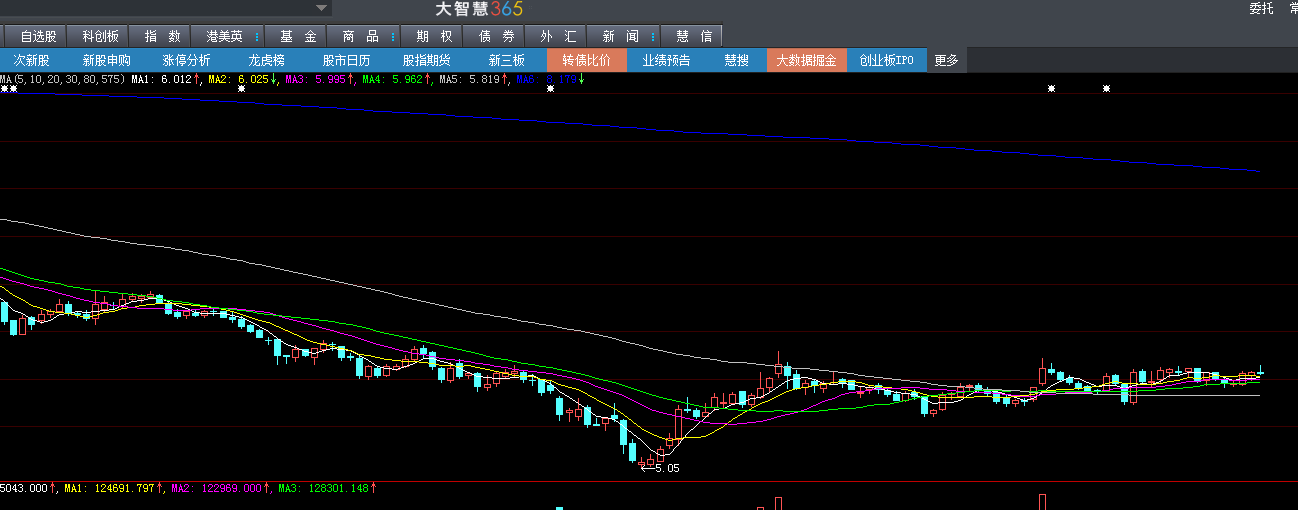Open 龙虎榜 rankings button
The width and height of the screenshot is (1298, 510).
266,60
